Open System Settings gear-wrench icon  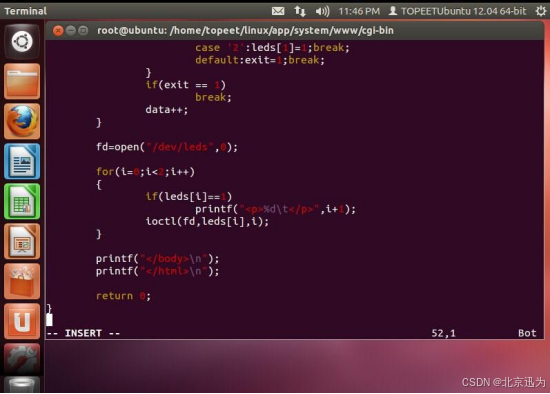click(22, 359)
